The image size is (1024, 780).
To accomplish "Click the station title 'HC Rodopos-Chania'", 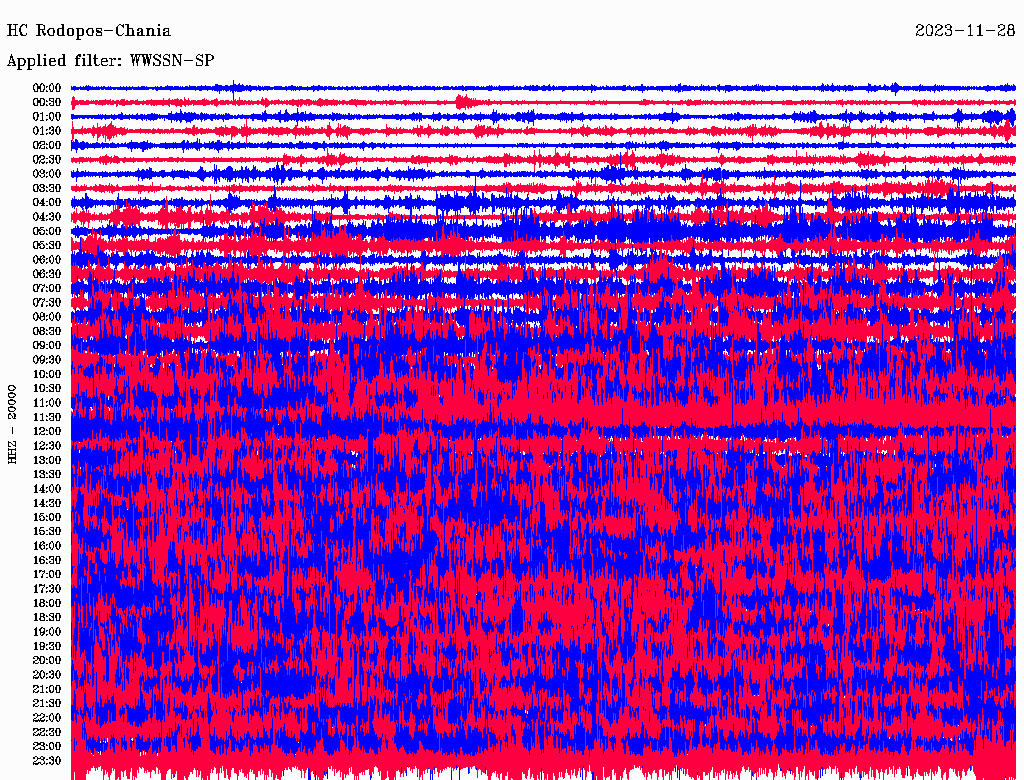I will 89,31.
